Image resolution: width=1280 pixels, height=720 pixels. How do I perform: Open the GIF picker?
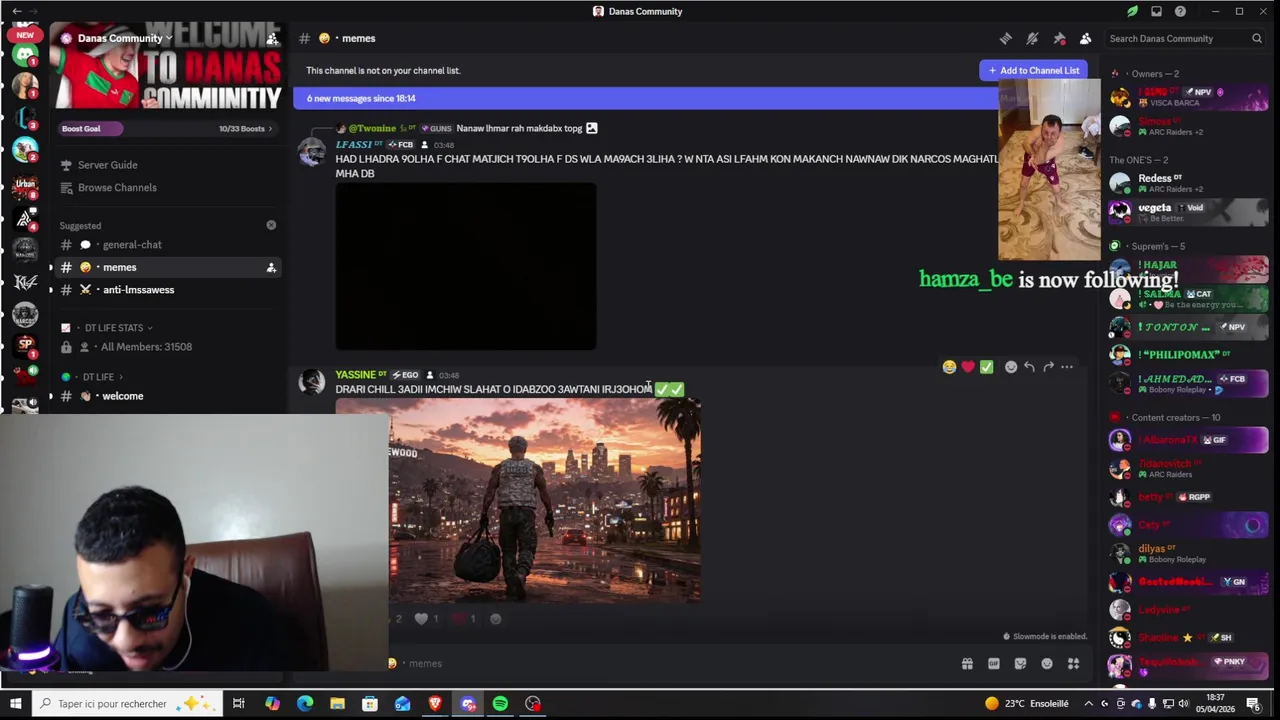coord(994,663)
